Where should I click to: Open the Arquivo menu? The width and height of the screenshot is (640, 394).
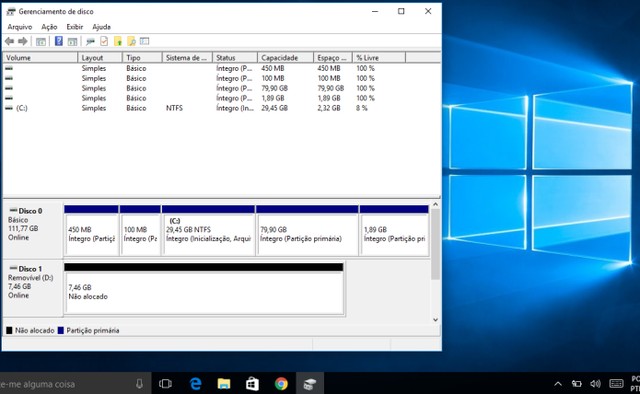click(20, 27)
